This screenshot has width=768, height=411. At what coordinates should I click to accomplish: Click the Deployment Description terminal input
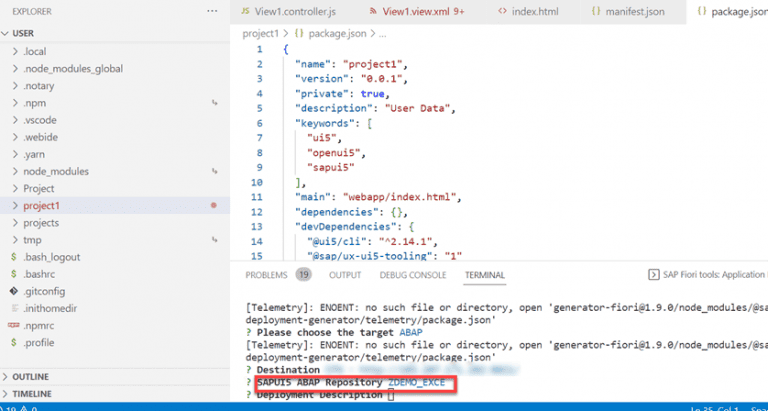click(391, 395)
